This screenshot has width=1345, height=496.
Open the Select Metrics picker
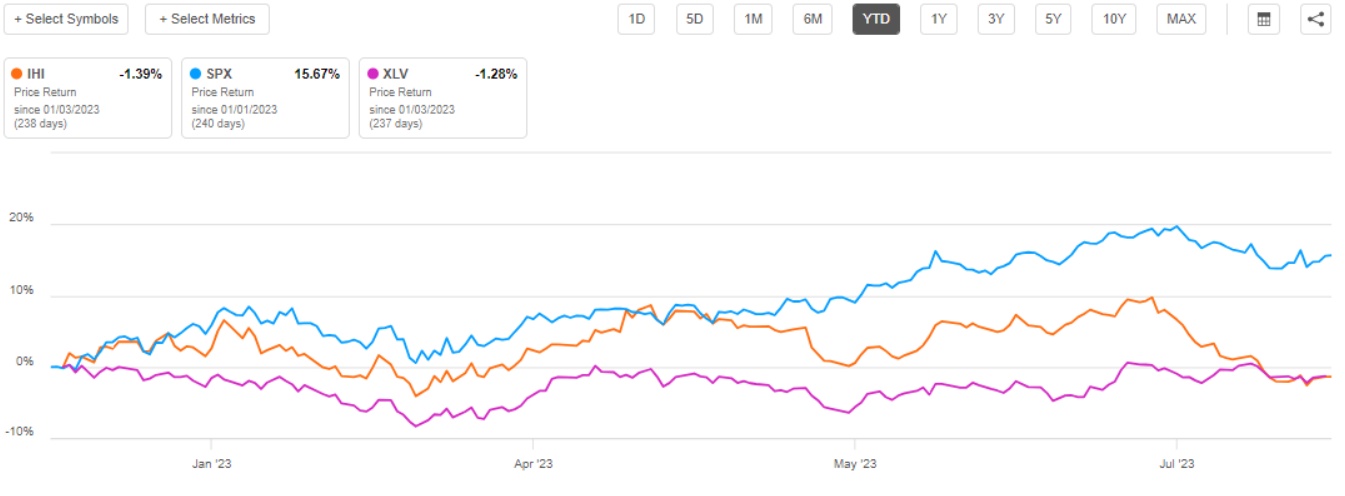[x=207, y=19]
